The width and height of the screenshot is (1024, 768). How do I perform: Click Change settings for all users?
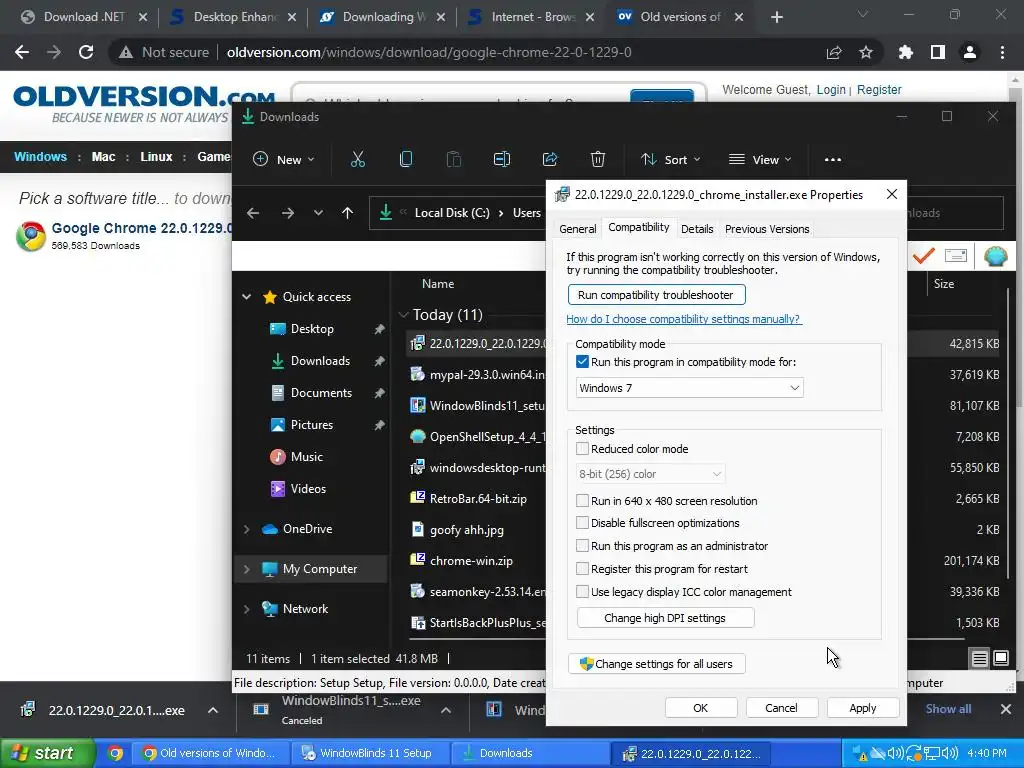pyautogui.click(x=656, y=664)
